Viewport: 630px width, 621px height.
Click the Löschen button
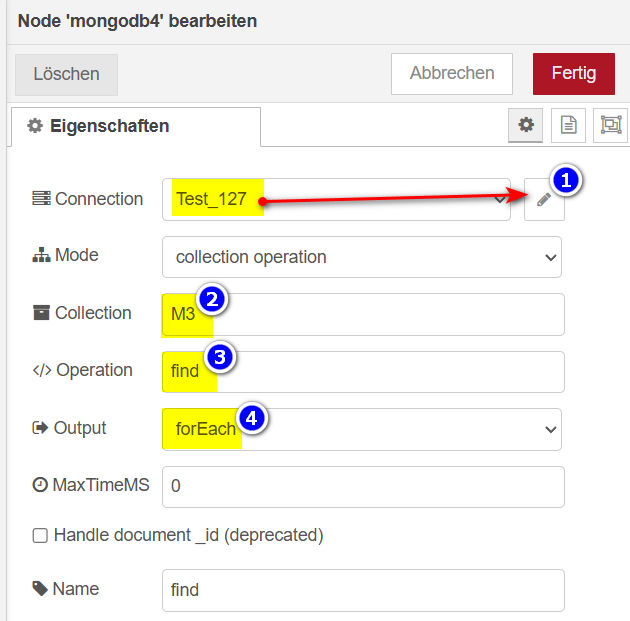point(66,74)
